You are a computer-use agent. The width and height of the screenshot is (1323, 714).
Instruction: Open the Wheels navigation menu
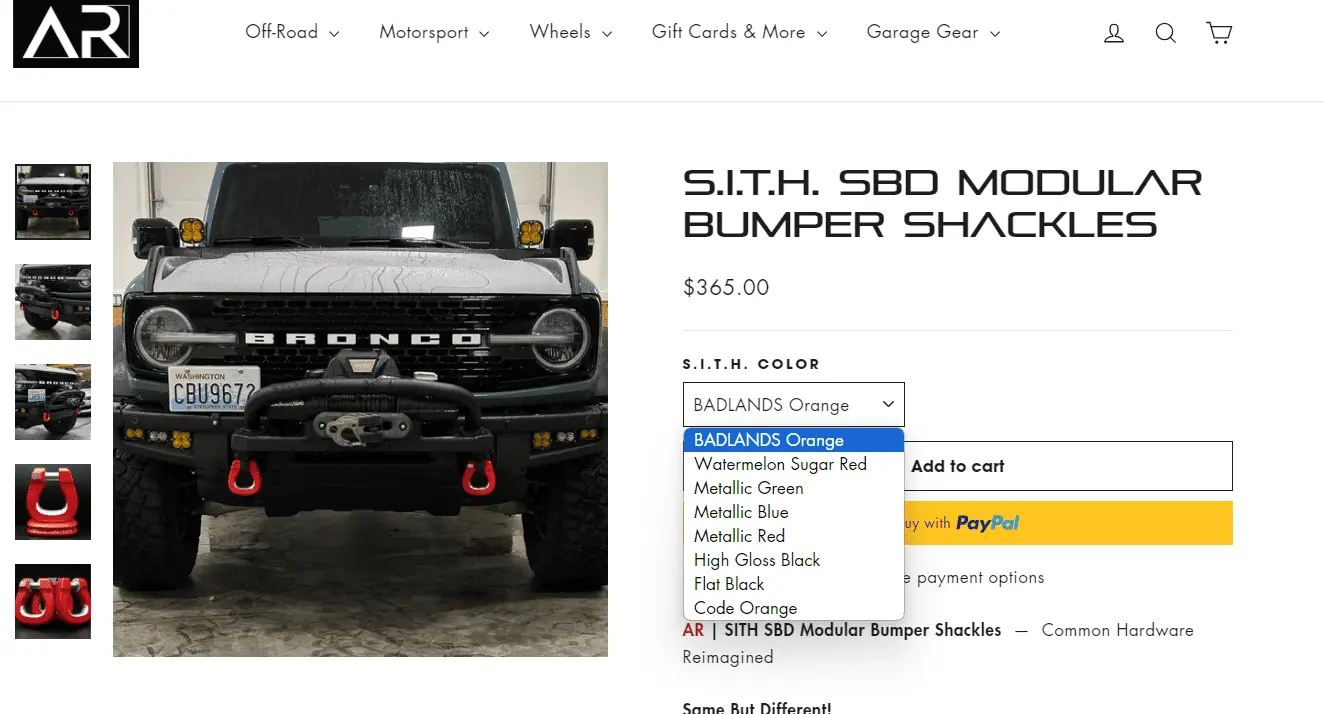tap(570, 32)
